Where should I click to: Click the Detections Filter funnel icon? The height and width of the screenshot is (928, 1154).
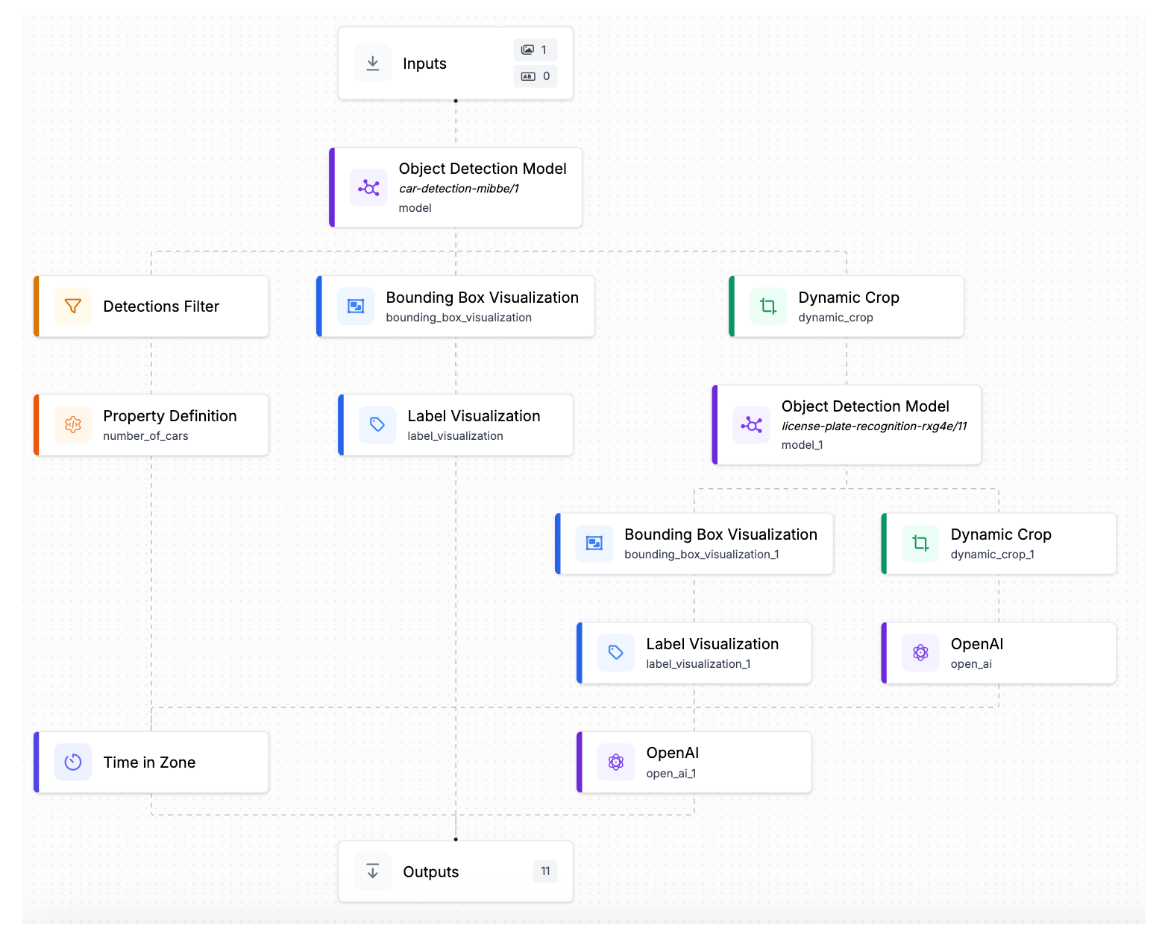(x=73, y=307)
